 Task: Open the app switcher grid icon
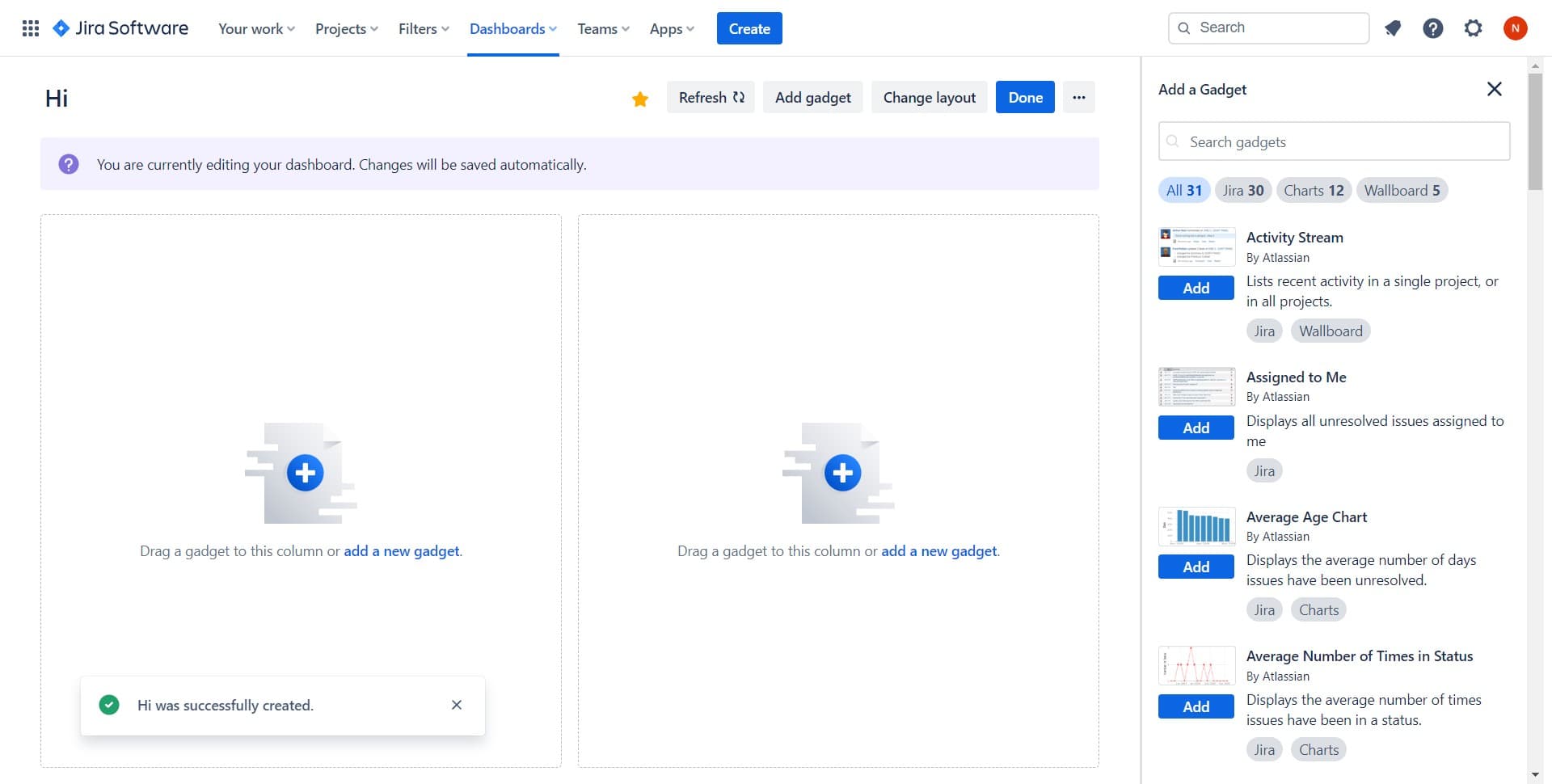click(31, 28)
